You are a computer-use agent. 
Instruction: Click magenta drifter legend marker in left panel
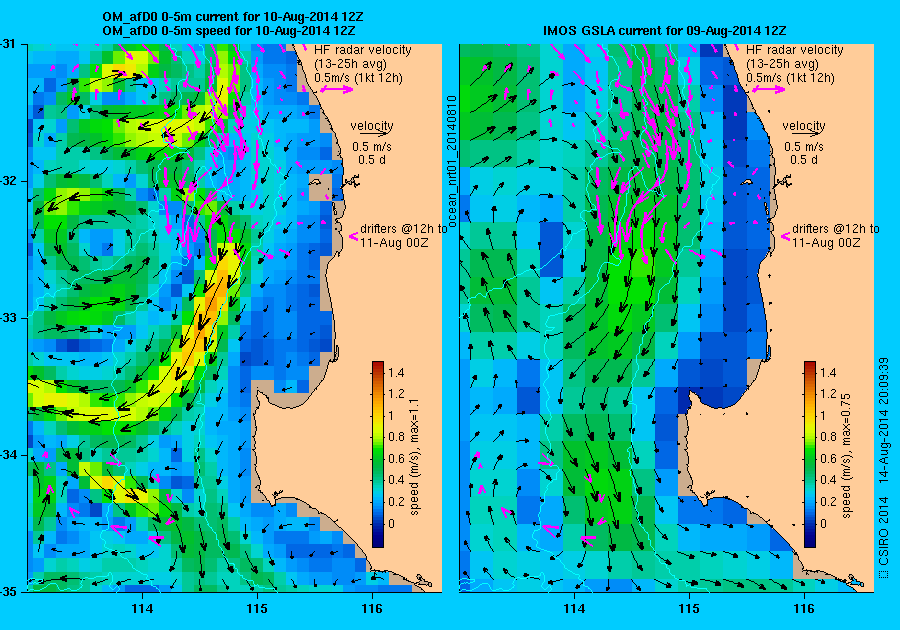(x=354, y=236)
